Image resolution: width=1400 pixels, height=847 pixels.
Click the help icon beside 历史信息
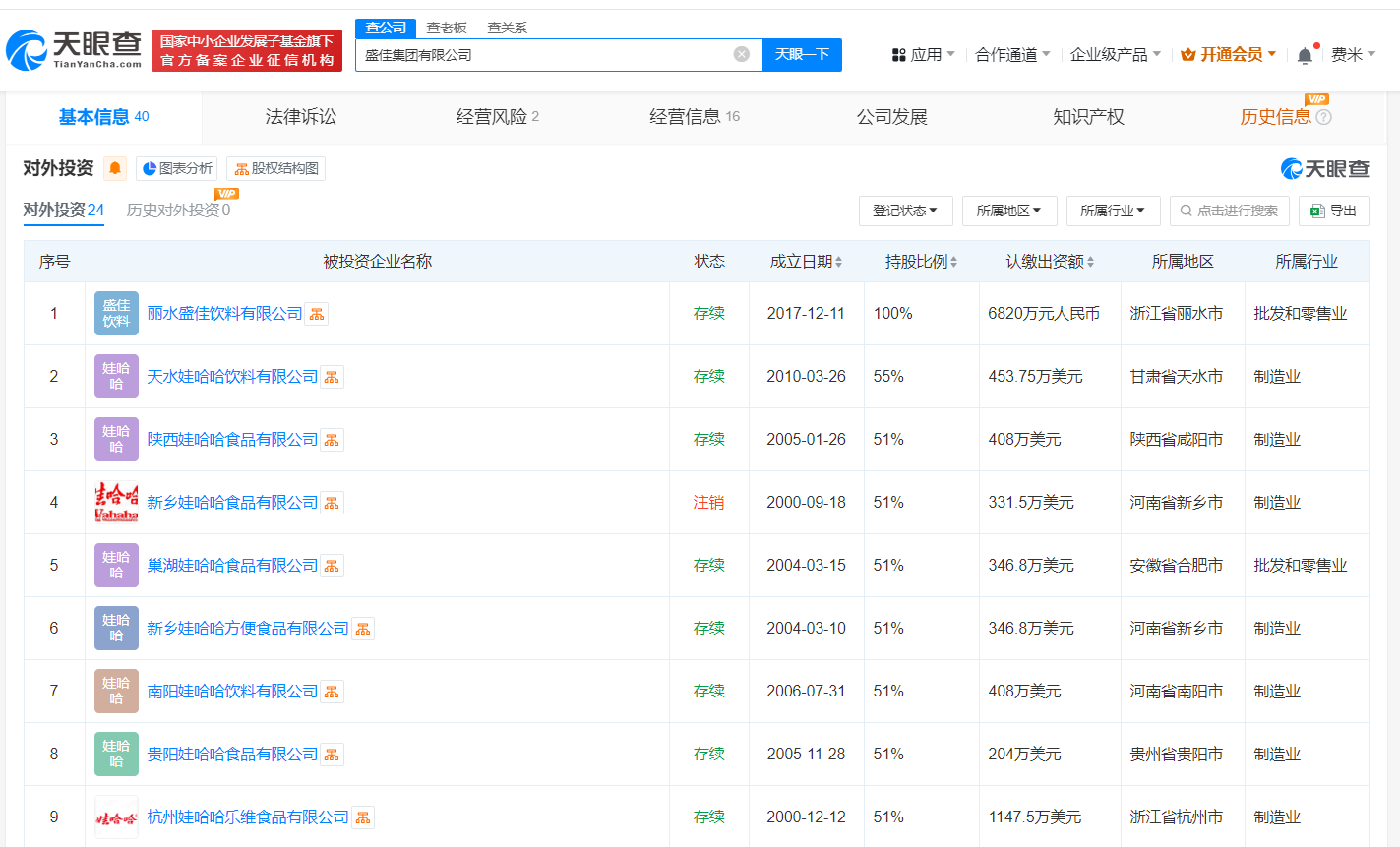1324,117
